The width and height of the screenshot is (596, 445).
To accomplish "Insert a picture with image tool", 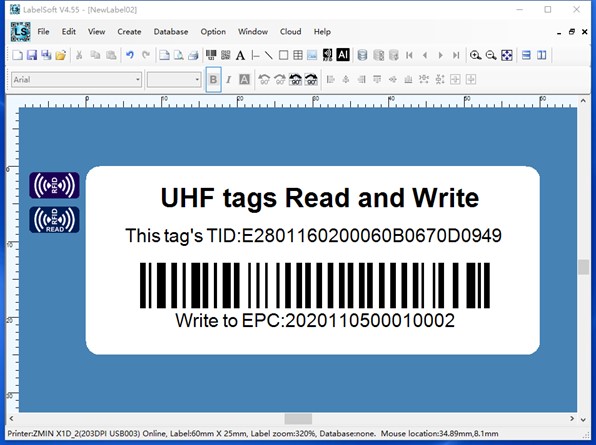I will [312, 55].
